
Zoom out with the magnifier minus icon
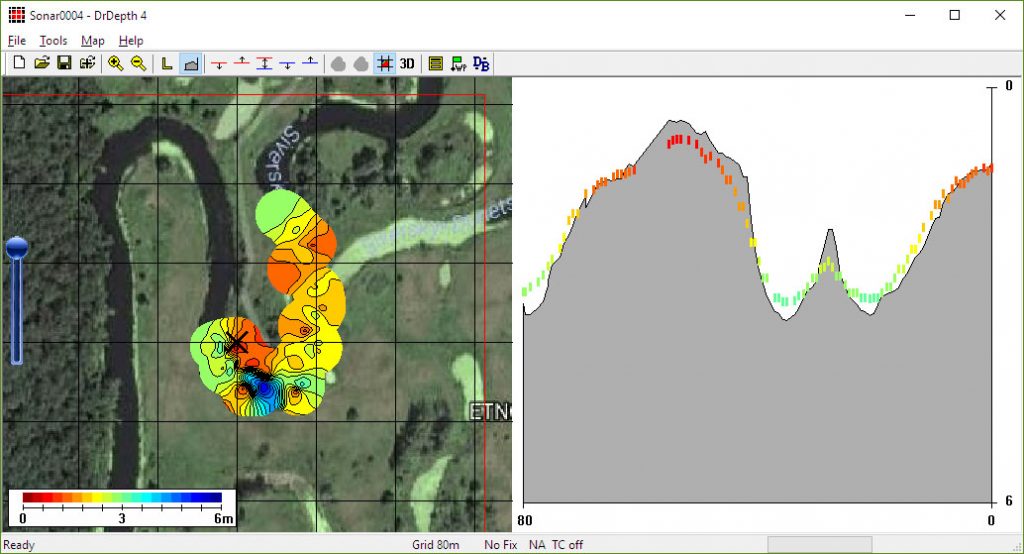138,63
